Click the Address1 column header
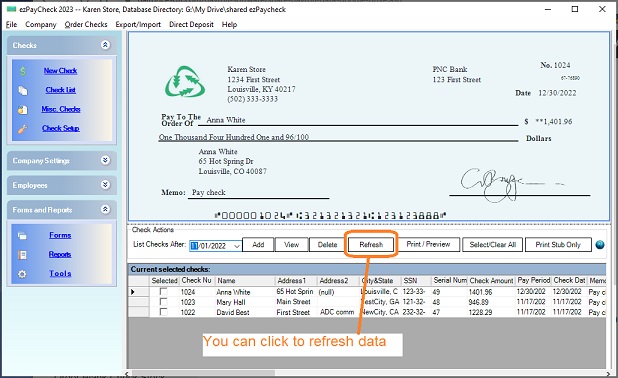Screen dimensions: 618x378 (296, 281)
